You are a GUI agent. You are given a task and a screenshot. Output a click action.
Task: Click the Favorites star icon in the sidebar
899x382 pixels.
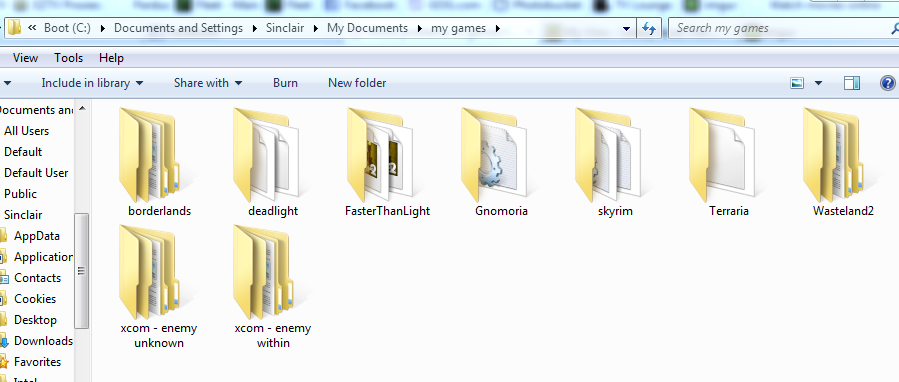point(4,362)
